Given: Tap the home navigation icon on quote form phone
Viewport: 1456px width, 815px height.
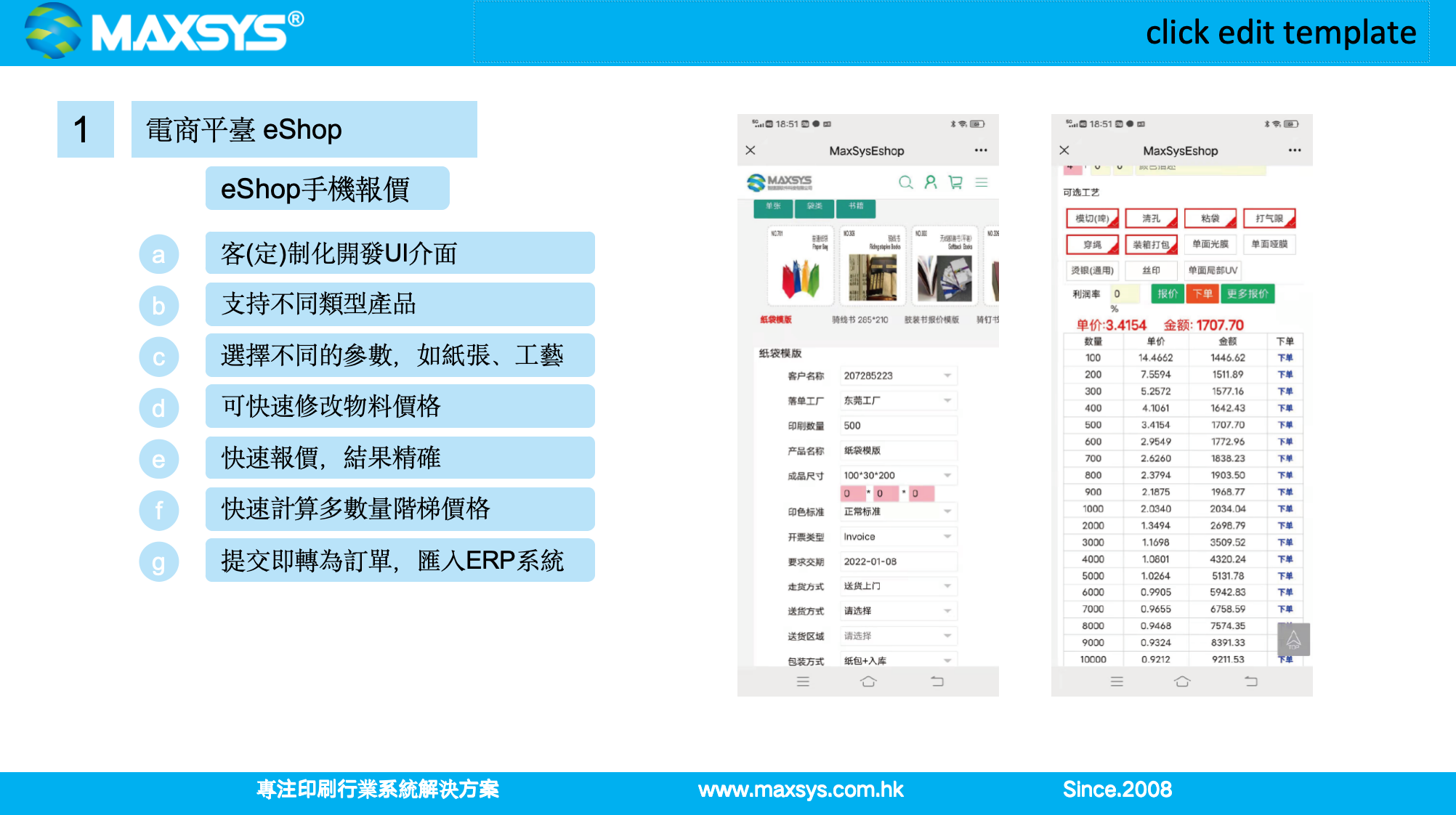Looking at the screenshot, I should click(x=868, y=681).
